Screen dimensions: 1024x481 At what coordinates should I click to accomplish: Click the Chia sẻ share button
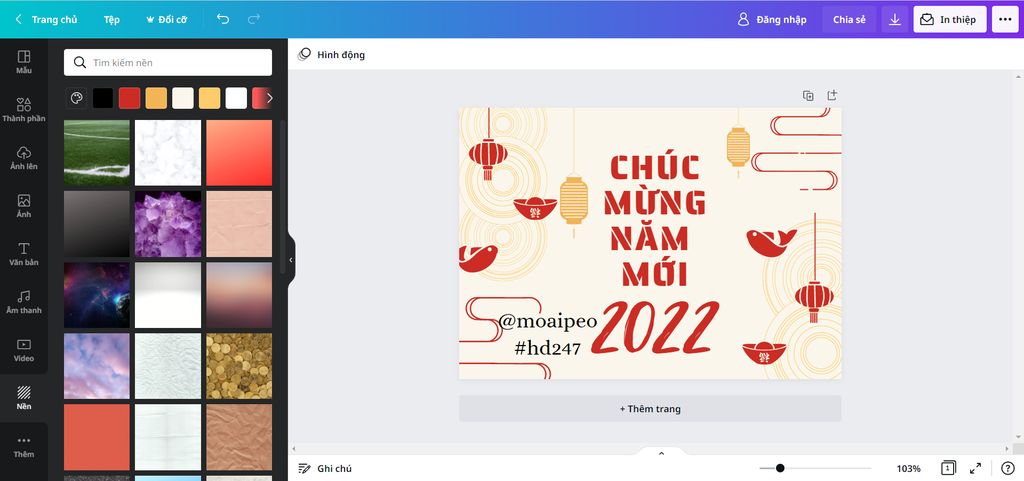click(849, 20)
